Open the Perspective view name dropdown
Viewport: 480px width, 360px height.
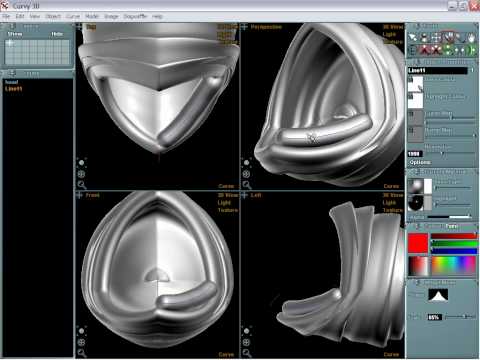[266, 27]
